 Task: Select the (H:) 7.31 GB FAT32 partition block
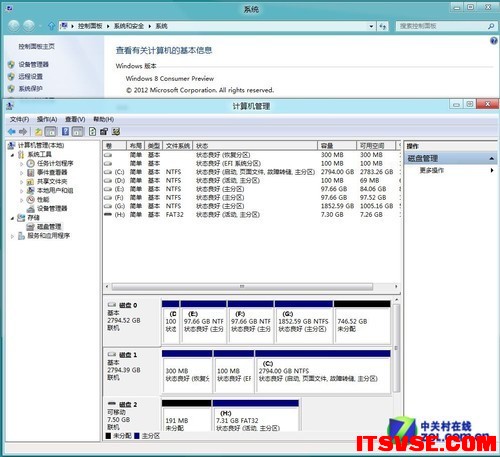click(256, 416)
